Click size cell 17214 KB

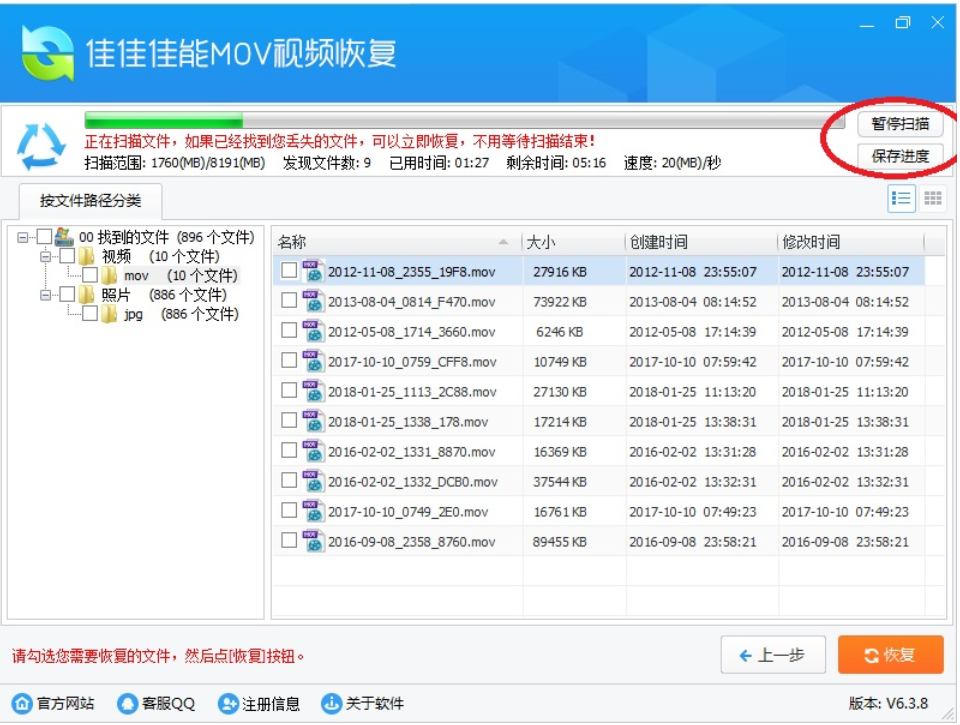[x=560, y=422]
